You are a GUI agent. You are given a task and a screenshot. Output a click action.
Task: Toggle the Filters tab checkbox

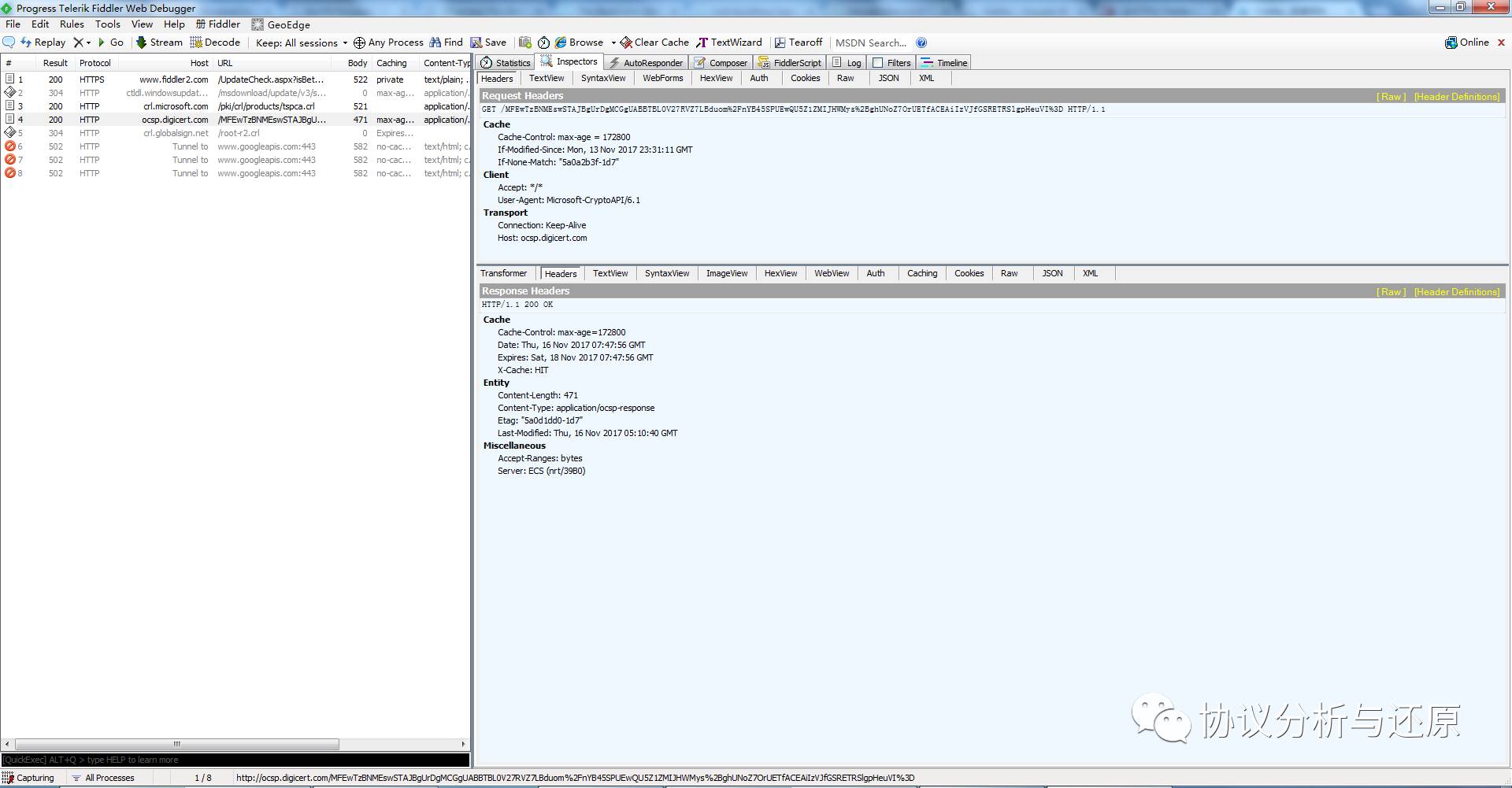click(x=878, y=62)
